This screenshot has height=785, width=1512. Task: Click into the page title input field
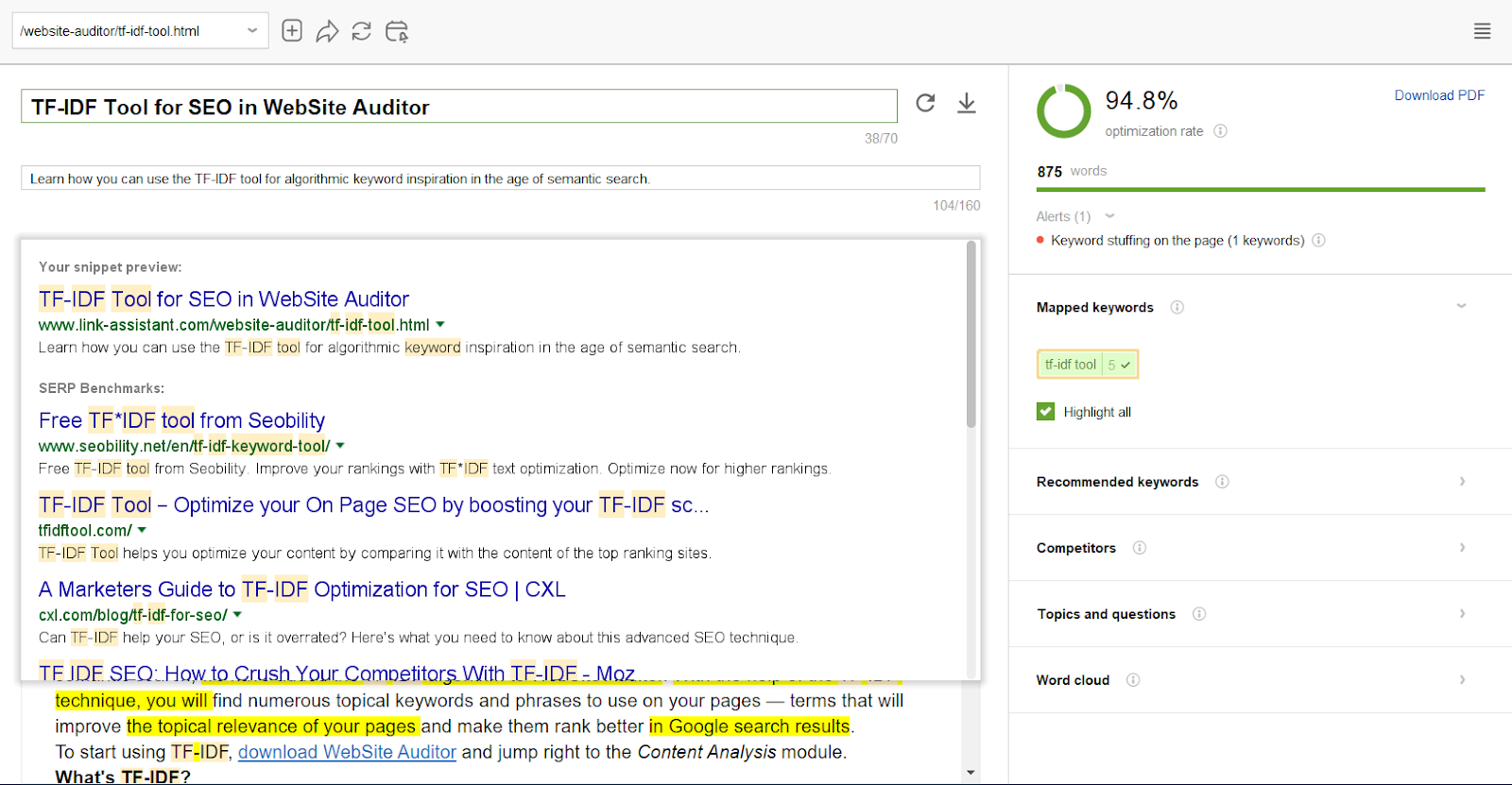click(x=459, y=107)
